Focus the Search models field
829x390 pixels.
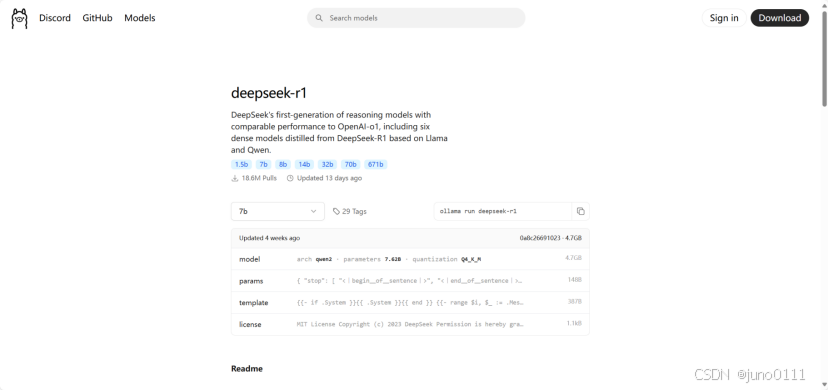coord(416,18)
